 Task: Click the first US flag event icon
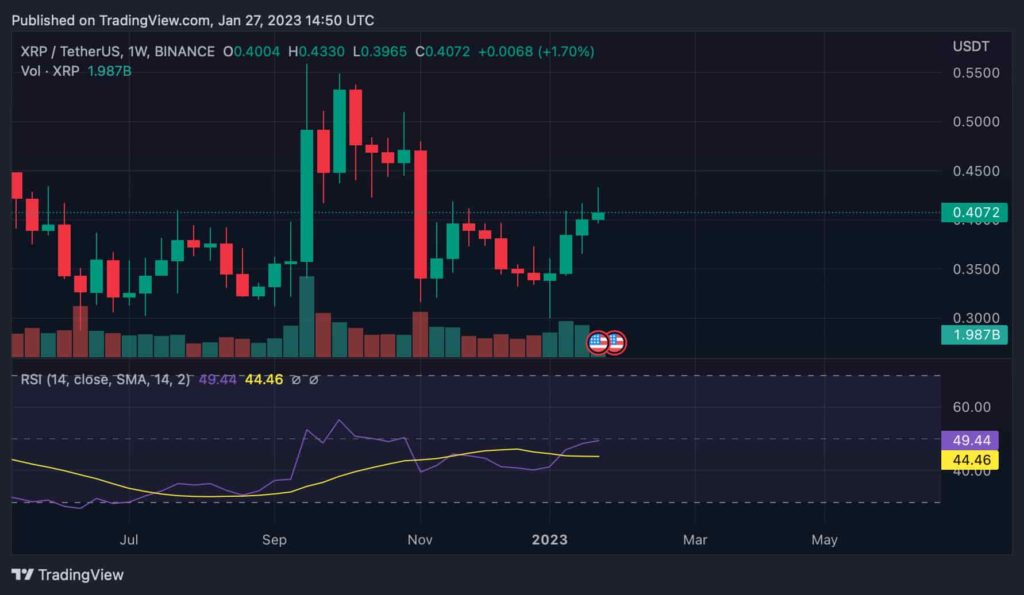click(598, 342)
